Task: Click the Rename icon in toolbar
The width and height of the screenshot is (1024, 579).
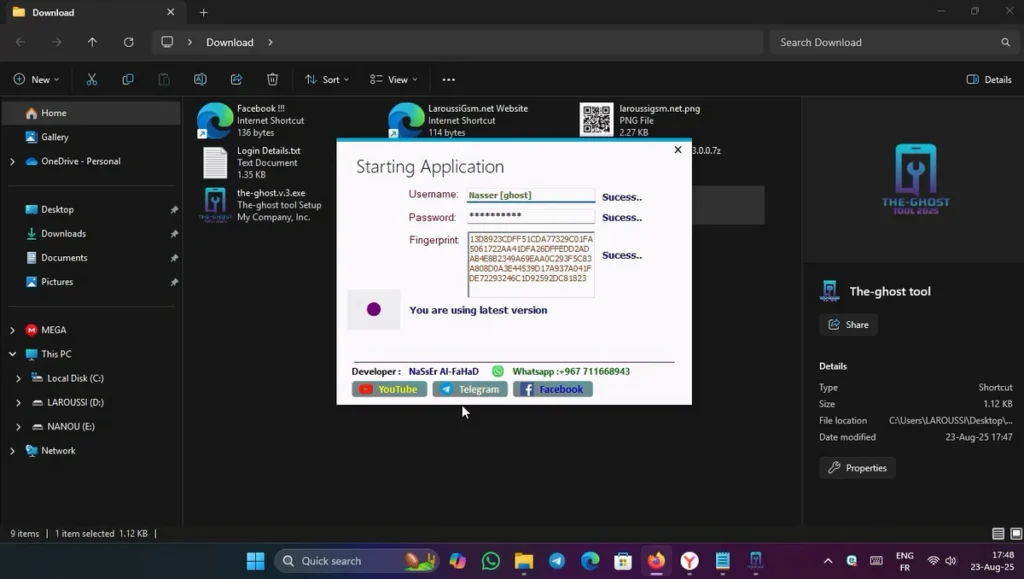Action: click(200, 79)
